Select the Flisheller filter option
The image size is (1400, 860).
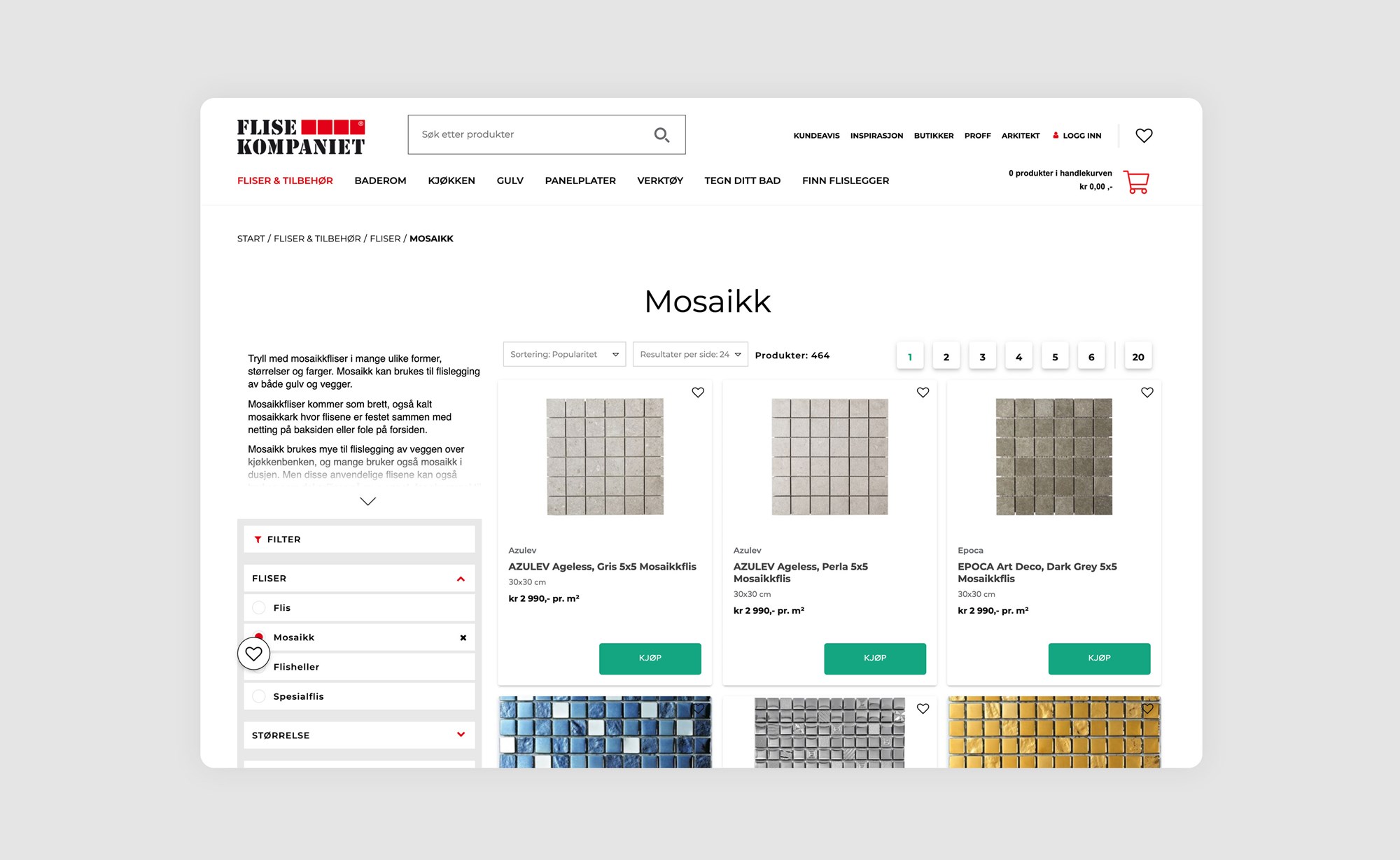[x=359, y=667]
